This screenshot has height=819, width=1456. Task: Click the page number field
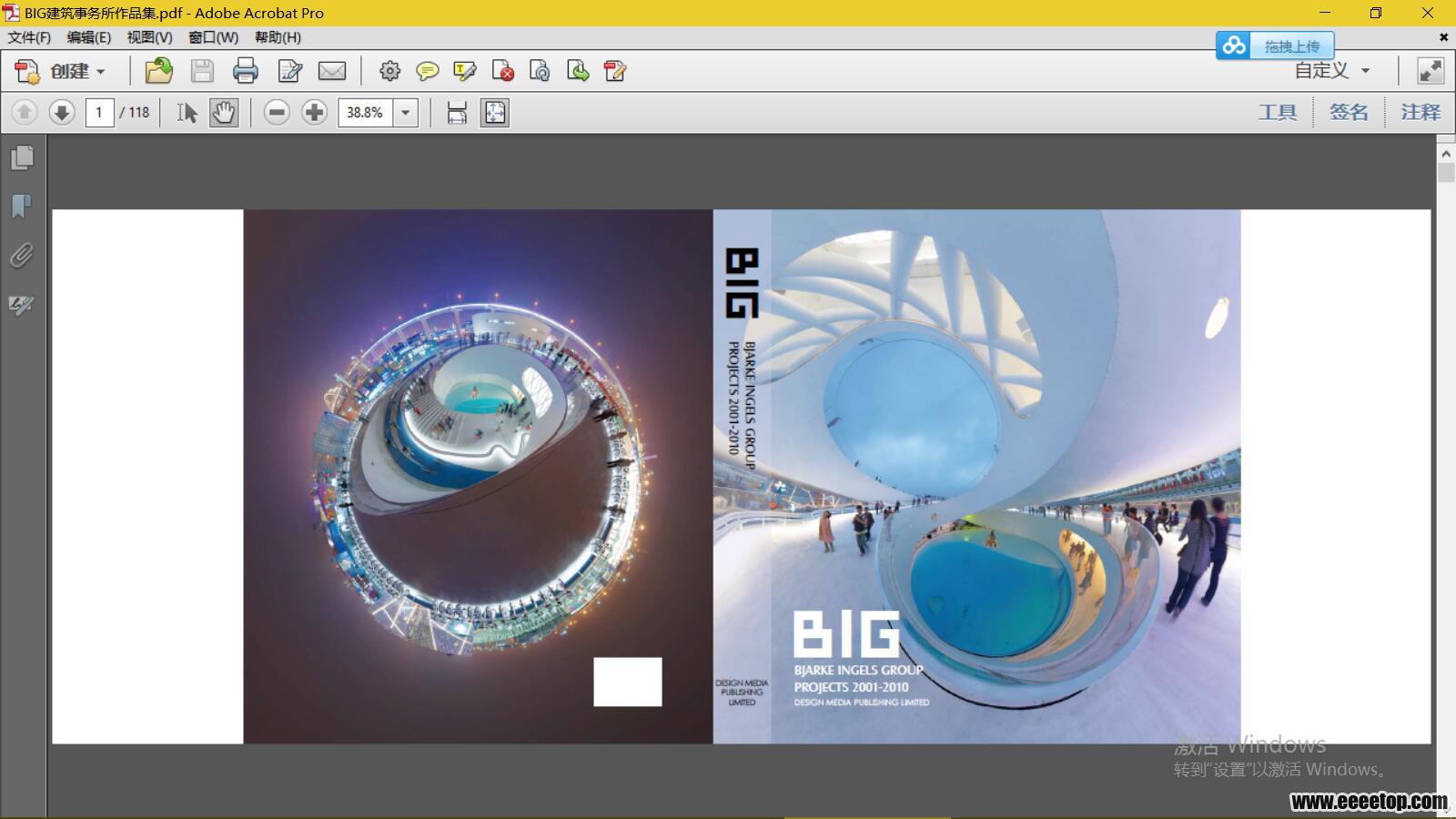coord(99,112)
